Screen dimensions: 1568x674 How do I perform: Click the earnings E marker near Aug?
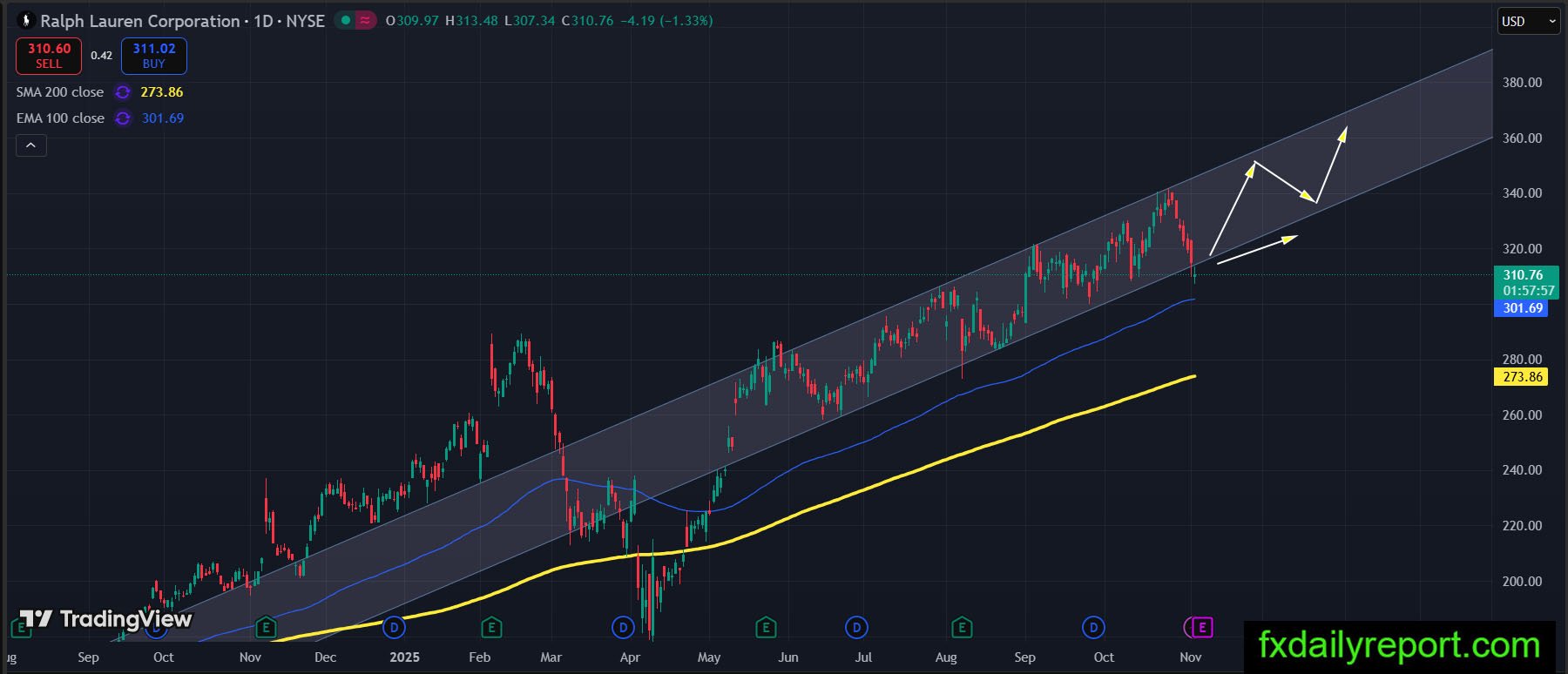(x=962, y=627)
